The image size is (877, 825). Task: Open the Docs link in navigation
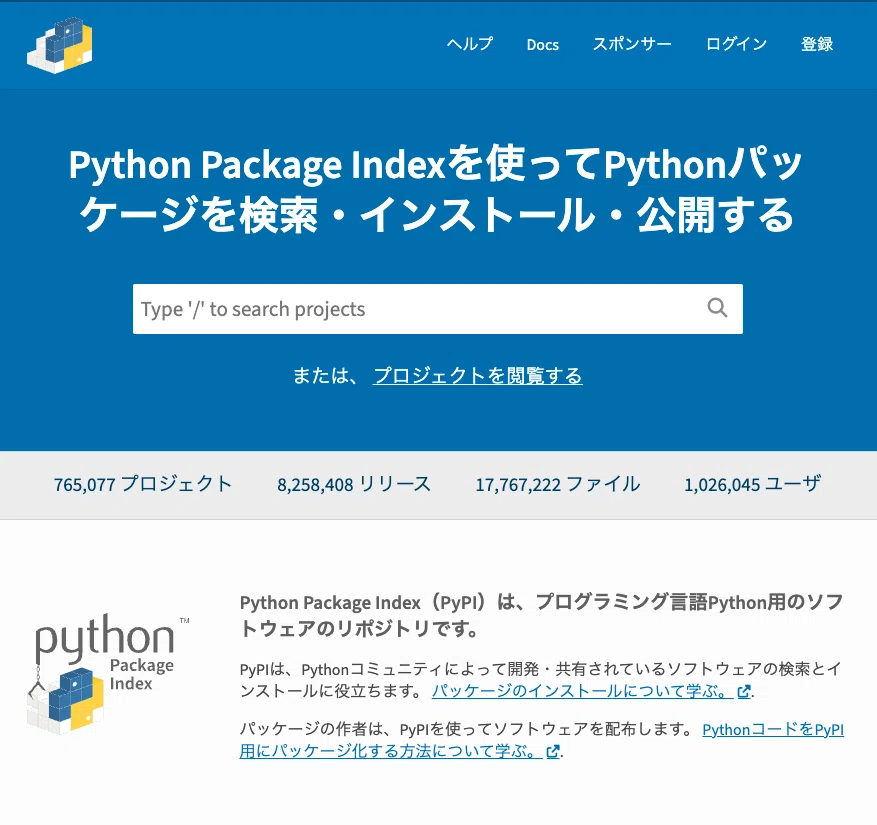[x=543, y=45]
